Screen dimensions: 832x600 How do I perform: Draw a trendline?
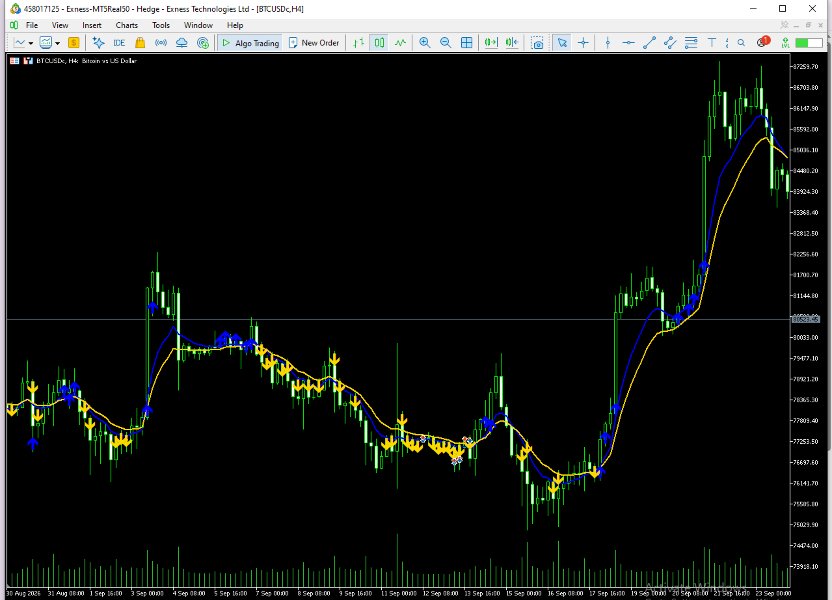pos(649,42)
